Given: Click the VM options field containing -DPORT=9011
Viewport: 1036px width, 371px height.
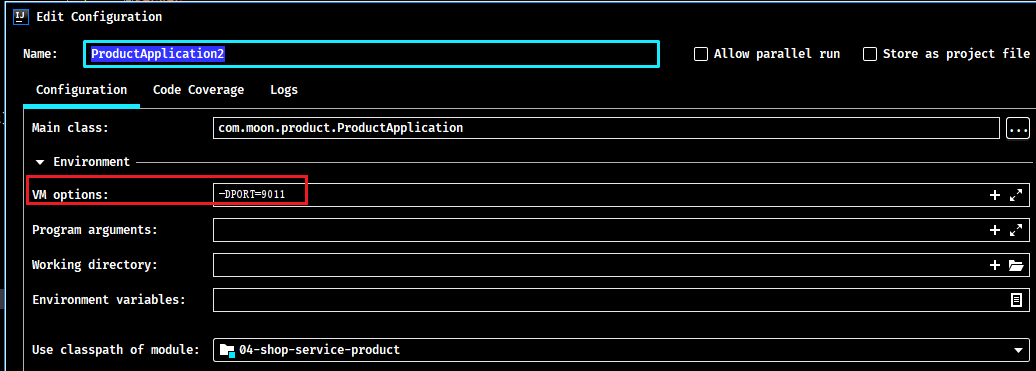Looking at the screenshot, I should (621, 195).
